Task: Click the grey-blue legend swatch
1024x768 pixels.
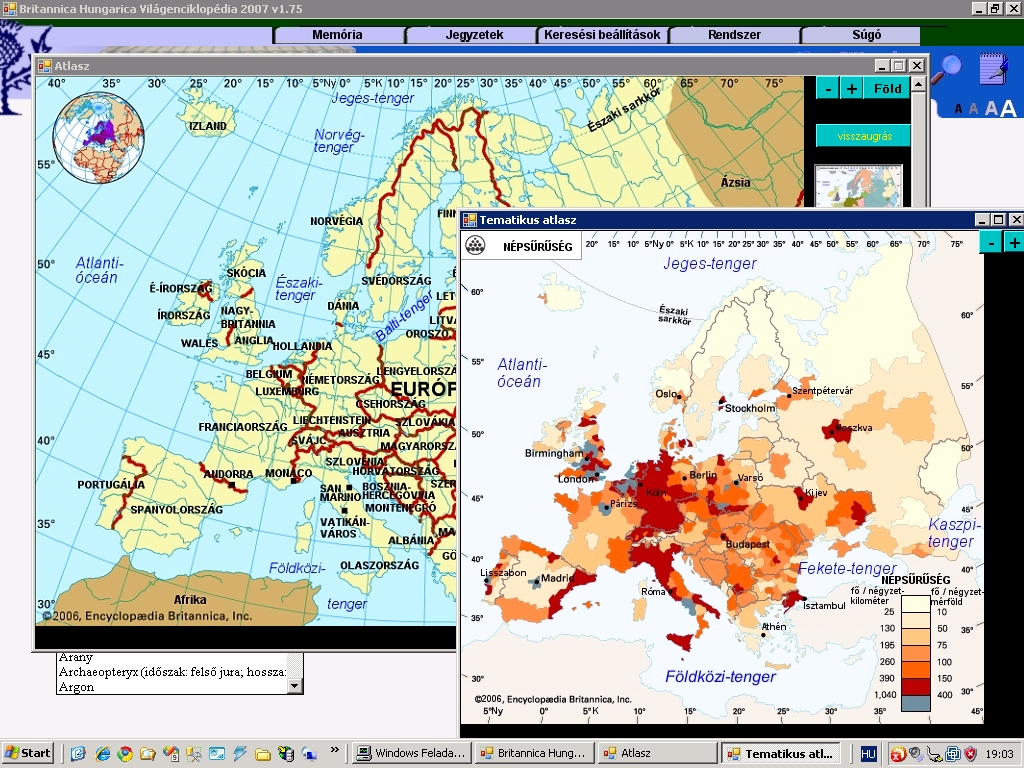Action: coord(916,703)
